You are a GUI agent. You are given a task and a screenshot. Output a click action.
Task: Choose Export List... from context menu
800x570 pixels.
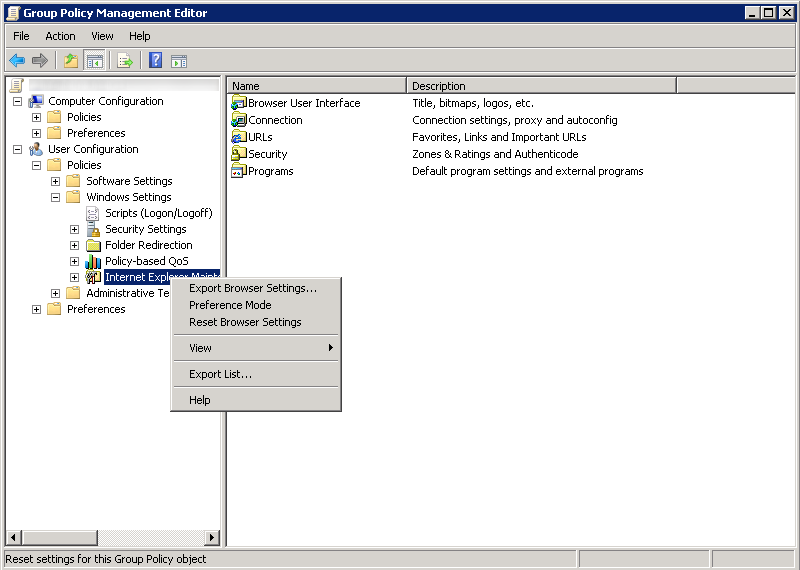pyautogui.click(x=256, y=374)
